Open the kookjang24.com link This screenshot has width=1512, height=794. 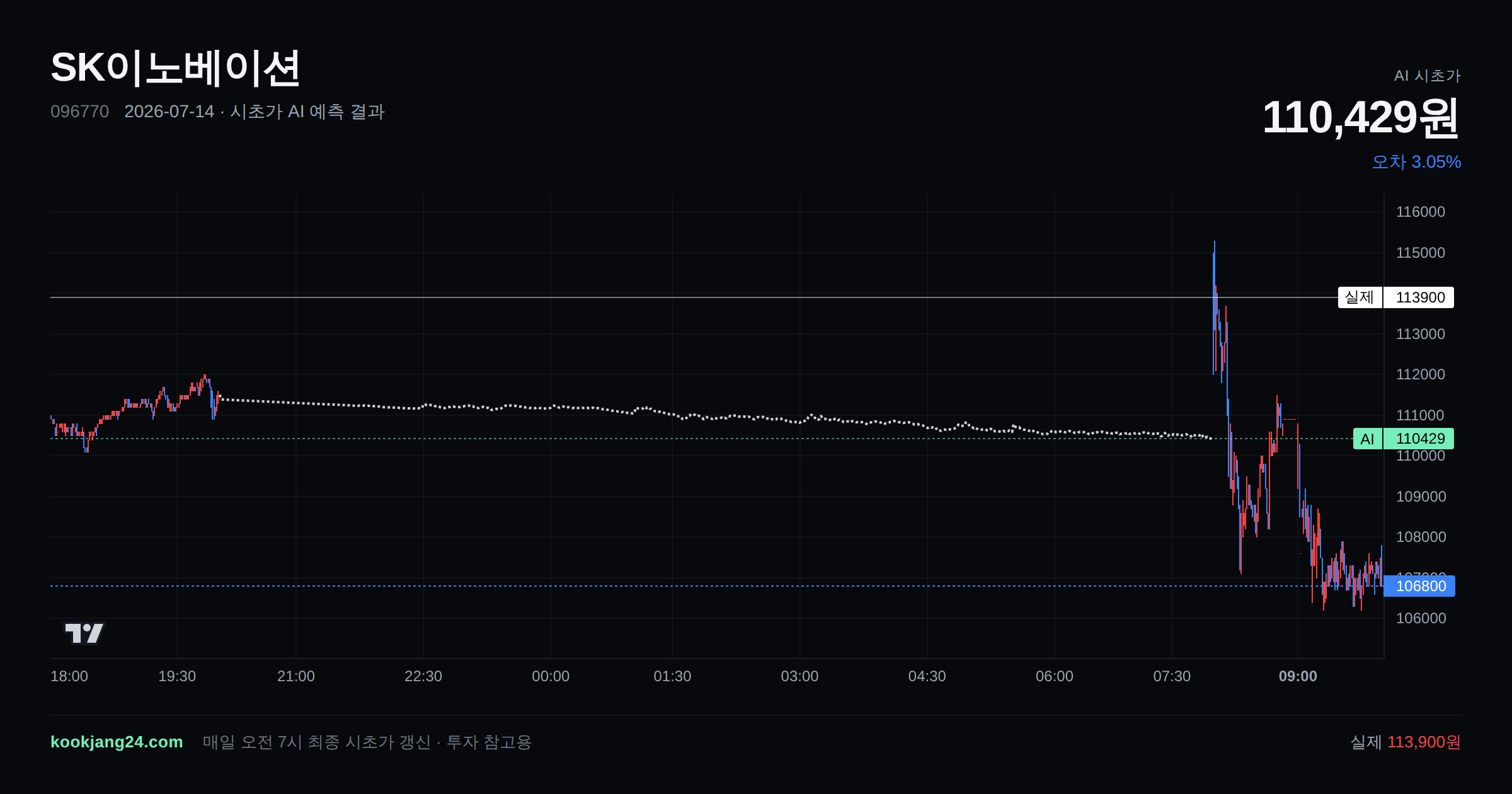117,742
